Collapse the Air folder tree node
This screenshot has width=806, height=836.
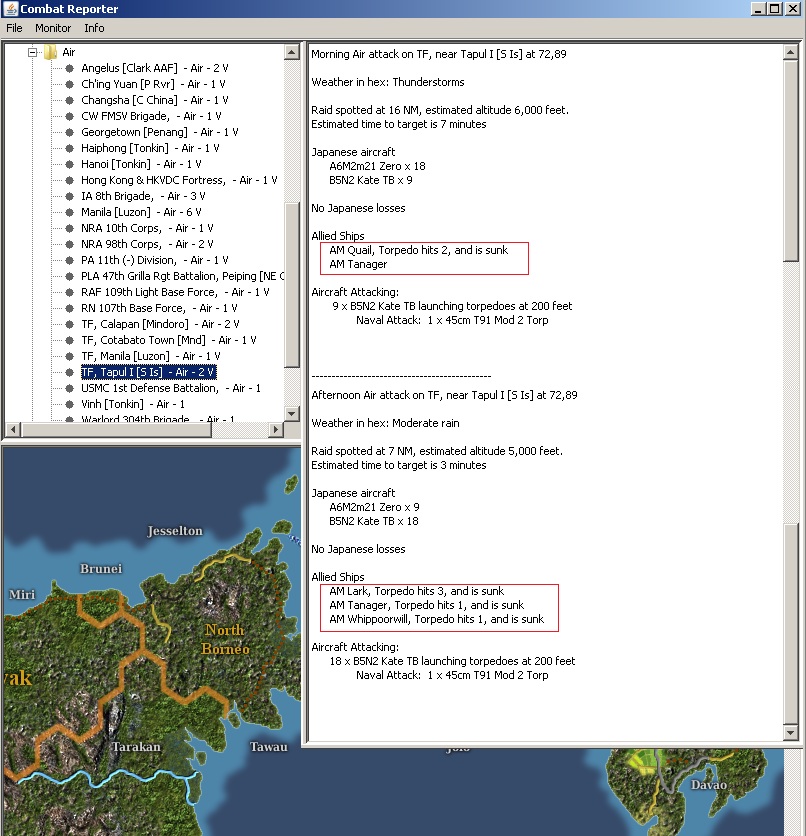click(x=33, y=52)
